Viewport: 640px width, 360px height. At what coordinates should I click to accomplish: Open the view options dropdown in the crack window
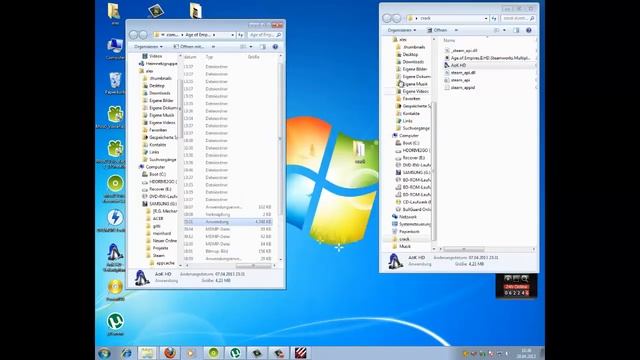click(504, 30)
